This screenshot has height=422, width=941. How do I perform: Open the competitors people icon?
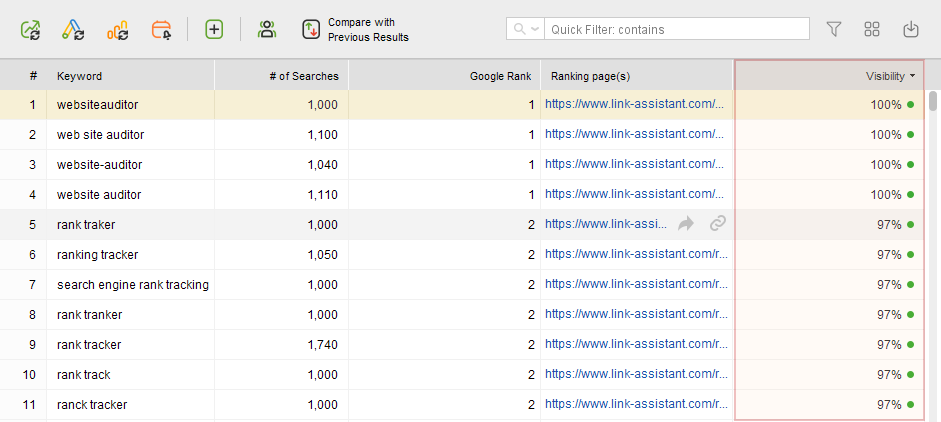pos(267,30)
